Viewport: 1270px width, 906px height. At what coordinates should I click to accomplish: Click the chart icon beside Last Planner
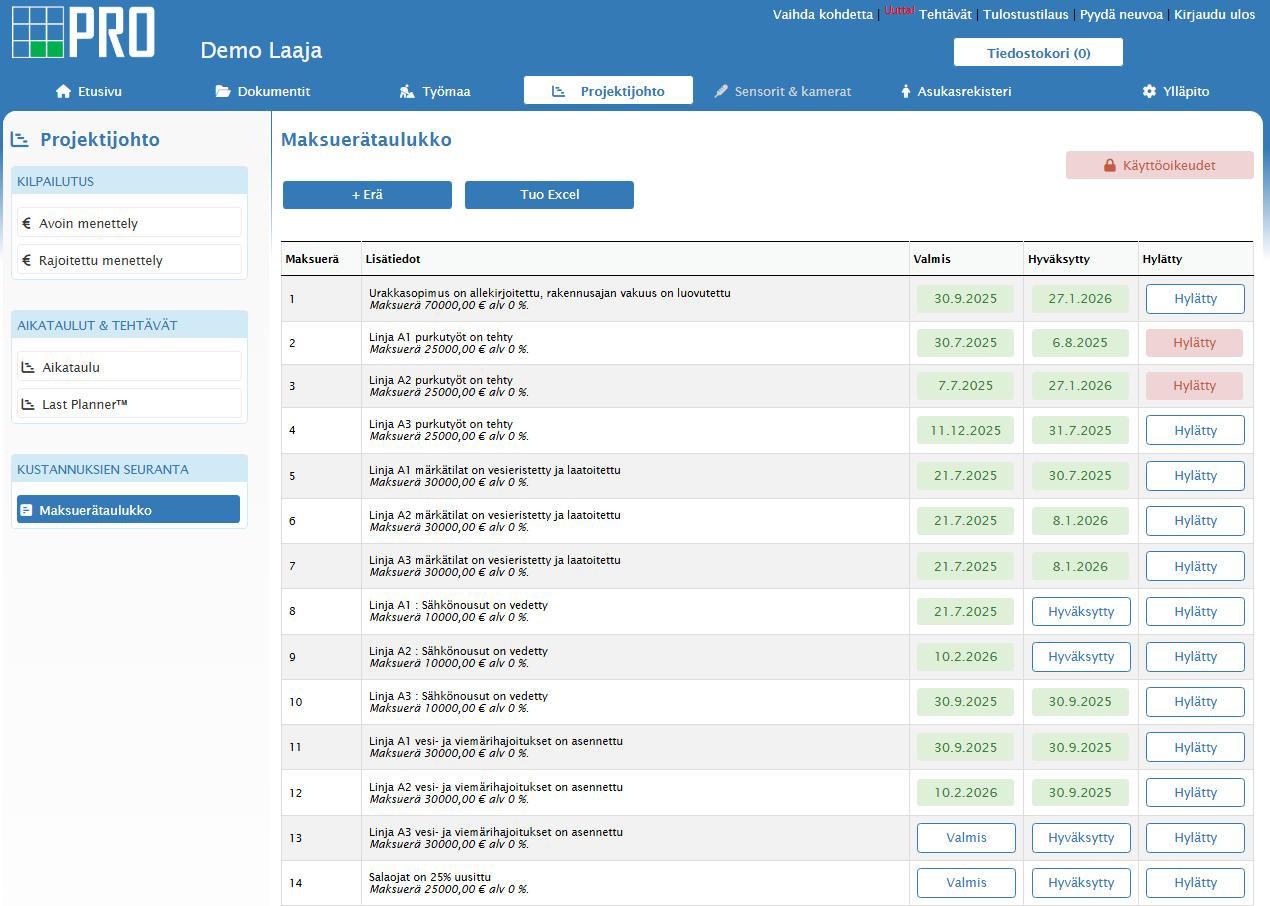(28, 404)
